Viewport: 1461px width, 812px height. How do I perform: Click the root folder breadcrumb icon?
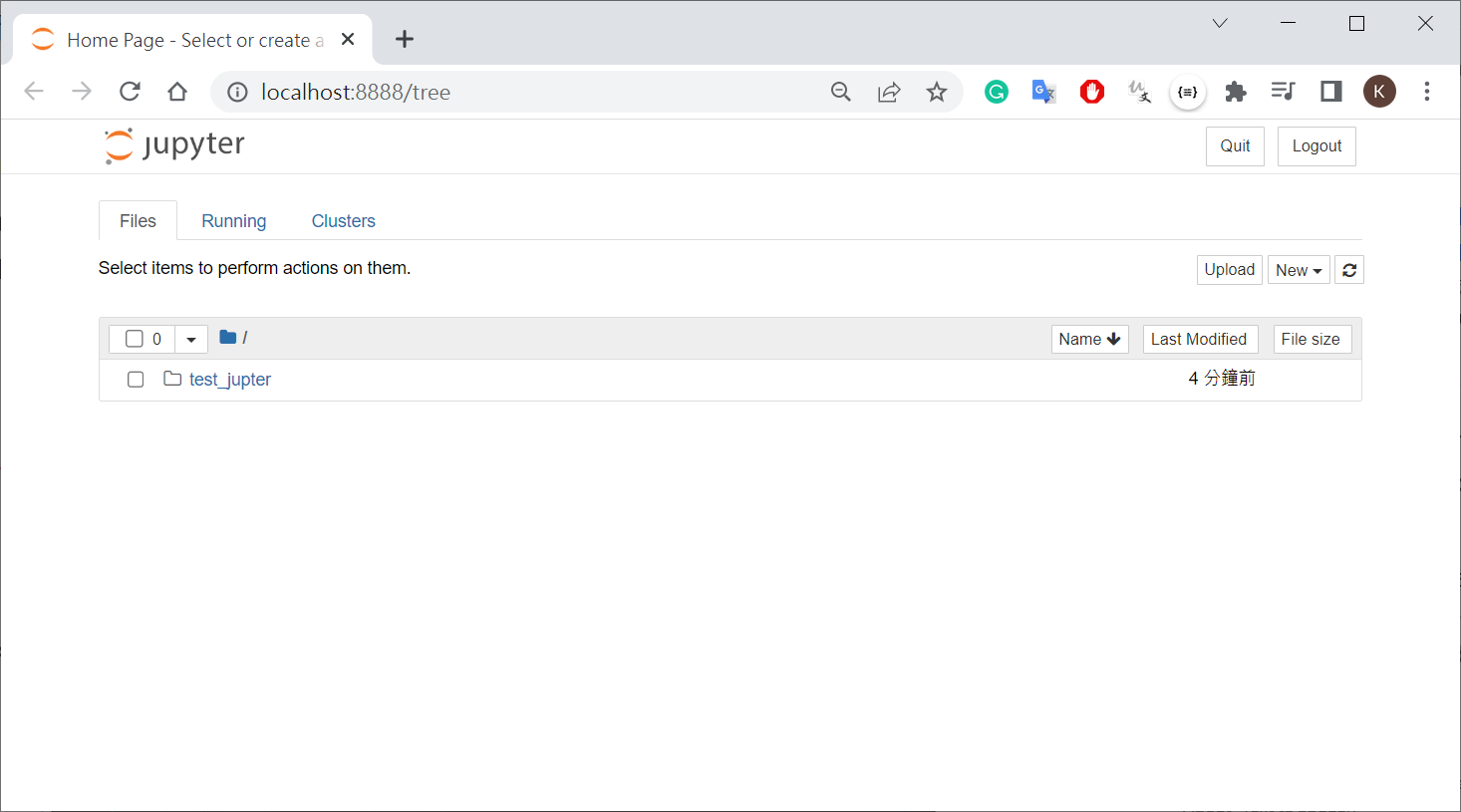click(228, 338)
